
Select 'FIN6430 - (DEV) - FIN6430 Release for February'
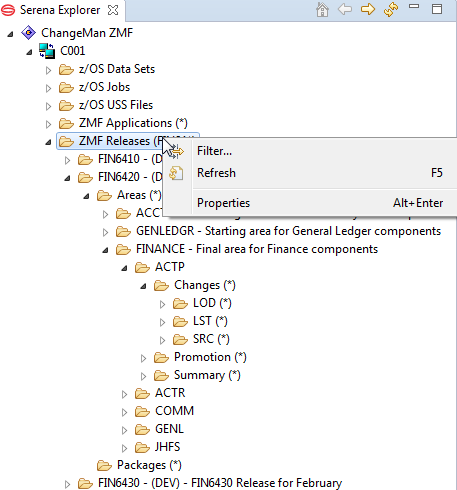click(x=220, y=483)
